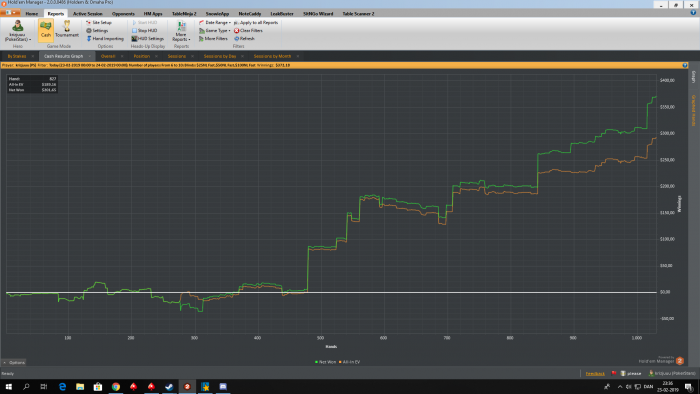Switch to Tournament game mode
This screenshot has height=394, width=700.
click(x=67, y=30)
